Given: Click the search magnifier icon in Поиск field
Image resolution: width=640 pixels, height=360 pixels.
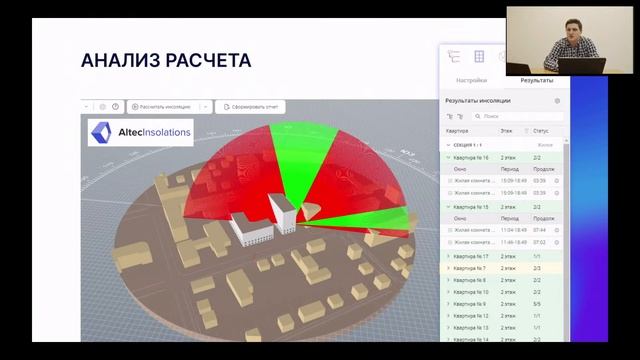Looking at the screenshot, I should pos(478,116).
